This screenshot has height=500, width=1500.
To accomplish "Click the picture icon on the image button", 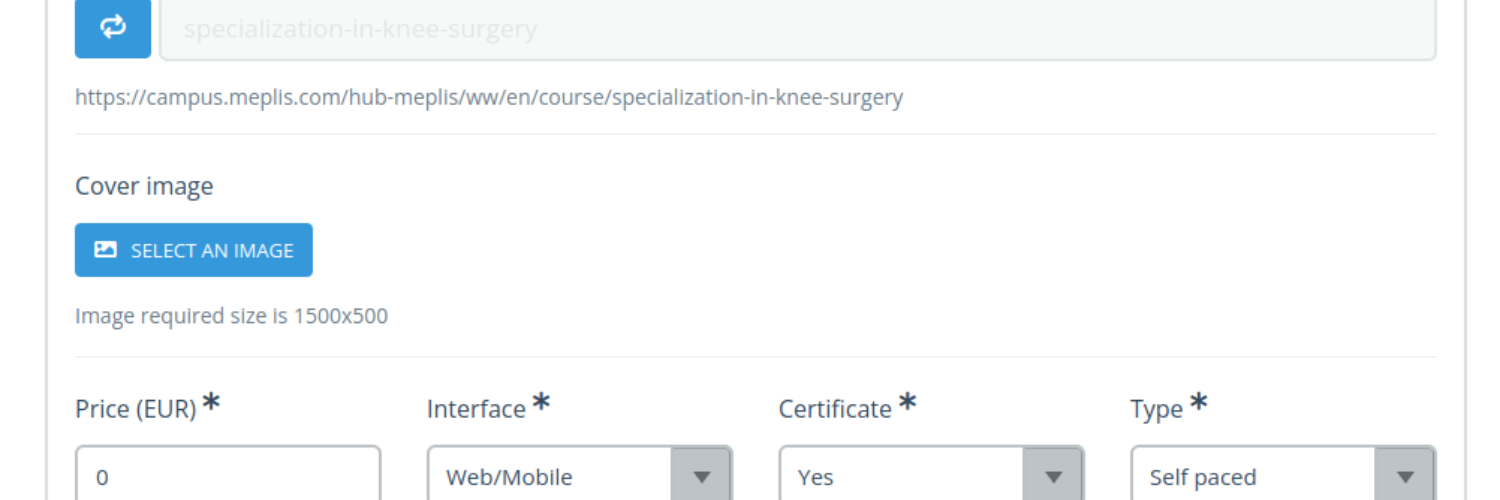I will pyautogui.click(x=106, y=250).
